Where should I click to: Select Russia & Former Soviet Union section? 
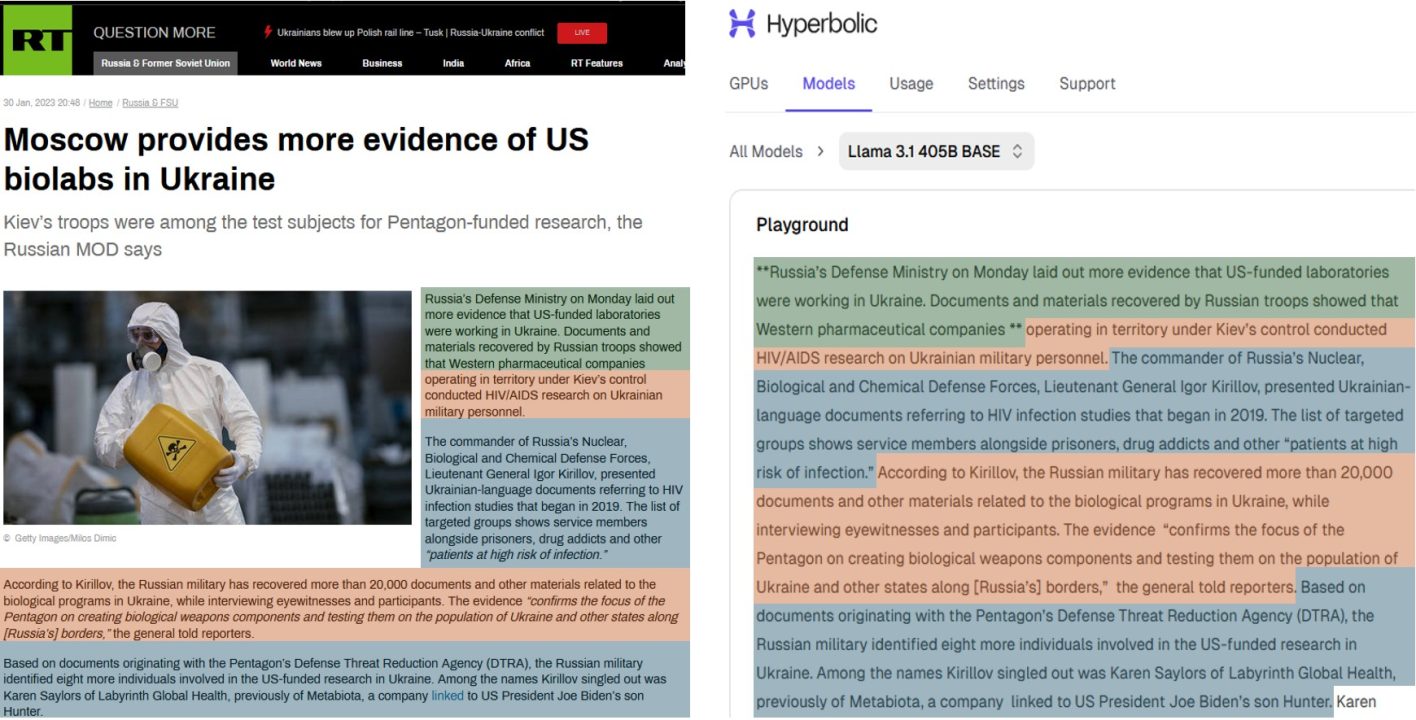tap(166, 63)
